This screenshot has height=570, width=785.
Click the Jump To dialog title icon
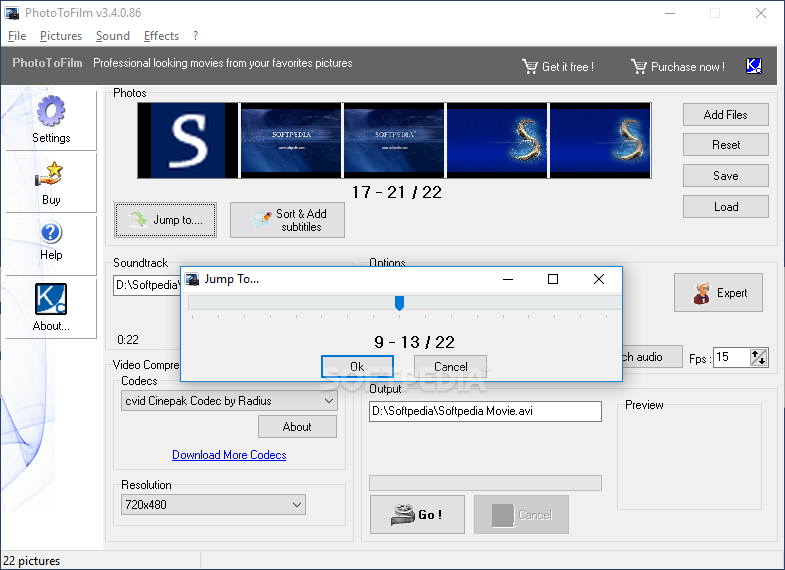(192, 279)
